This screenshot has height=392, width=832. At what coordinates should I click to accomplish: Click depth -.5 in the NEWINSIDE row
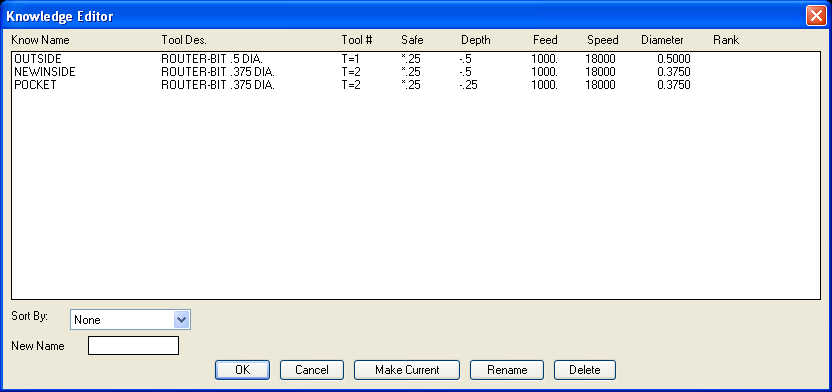(x=465, y=72)
